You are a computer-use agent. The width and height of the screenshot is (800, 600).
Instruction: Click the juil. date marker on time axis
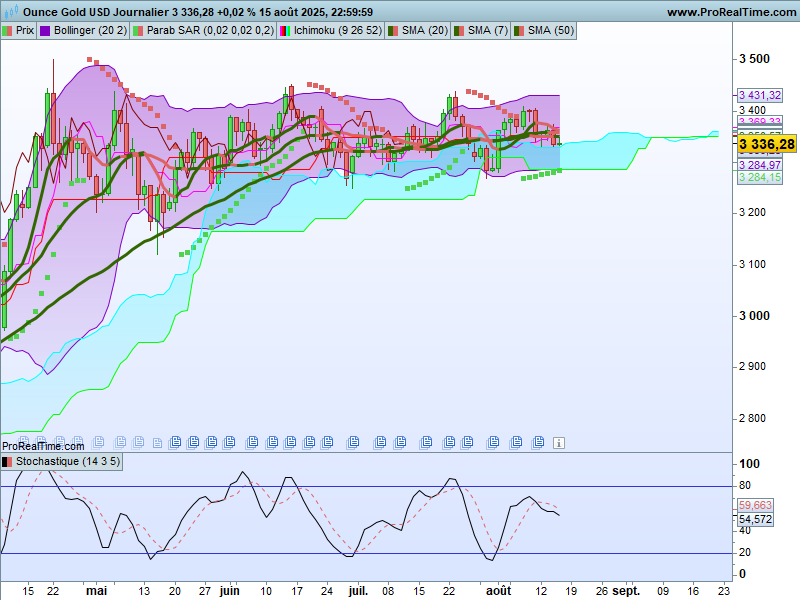pyautogui.click(x=357, y=591)
